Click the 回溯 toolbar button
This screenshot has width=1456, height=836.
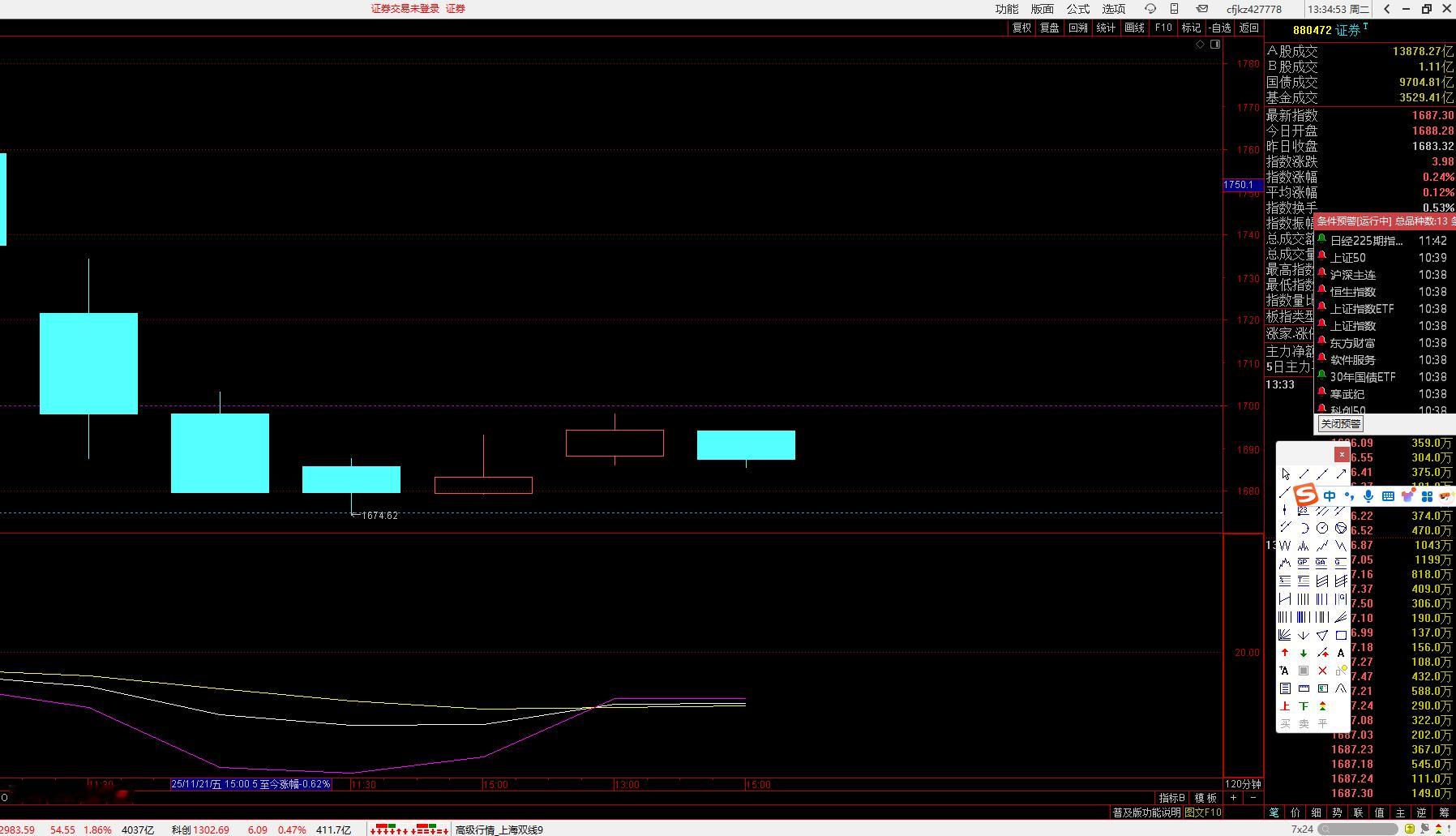pos(1078,28)
